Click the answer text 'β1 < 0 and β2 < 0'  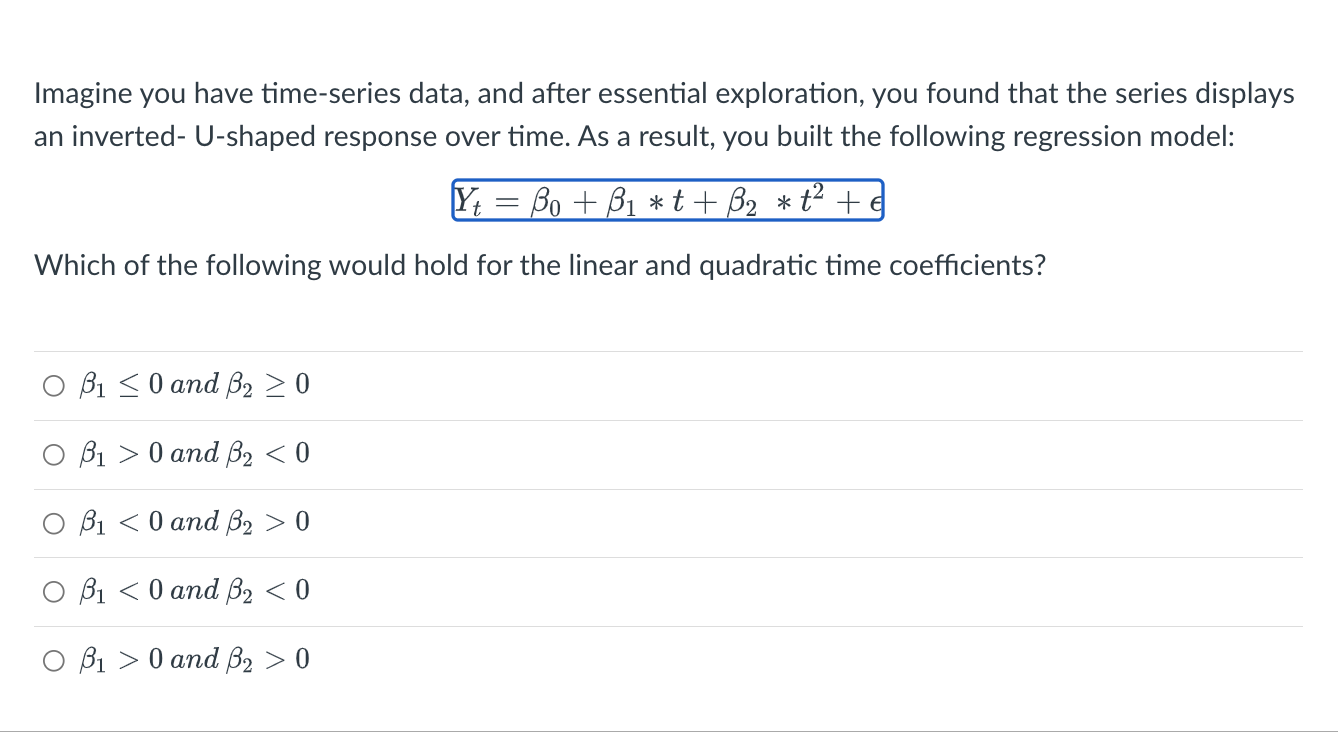click(x=195, y=591)
